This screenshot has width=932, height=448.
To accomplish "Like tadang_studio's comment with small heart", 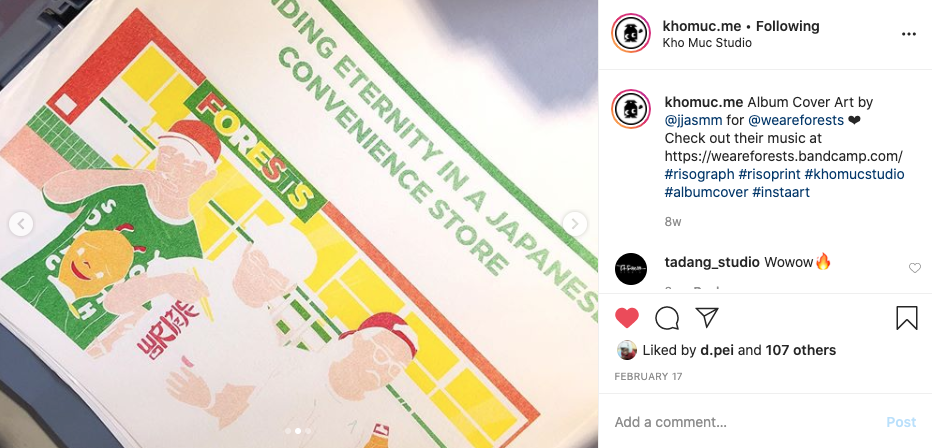I will (914, 268).
